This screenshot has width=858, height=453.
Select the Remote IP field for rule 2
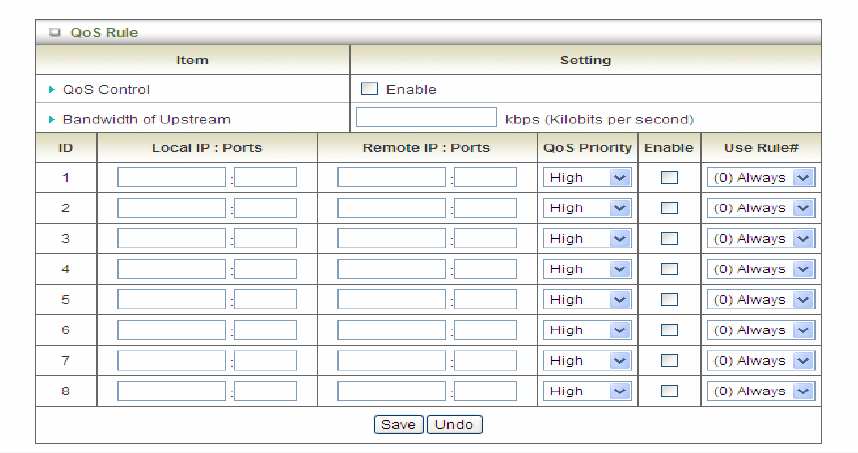tap(391, 208)
